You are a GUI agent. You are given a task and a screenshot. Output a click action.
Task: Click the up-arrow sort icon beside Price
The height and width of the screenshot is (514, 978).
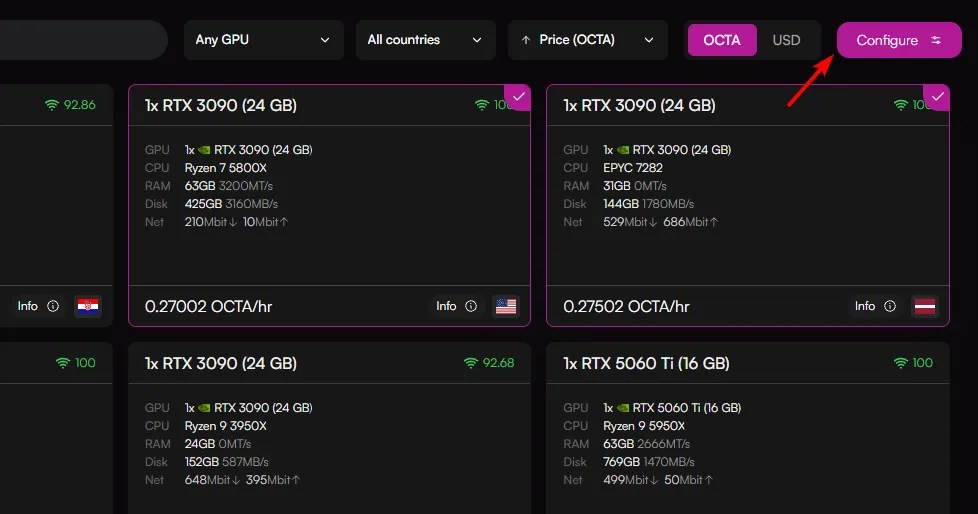[x=526, y=40]
